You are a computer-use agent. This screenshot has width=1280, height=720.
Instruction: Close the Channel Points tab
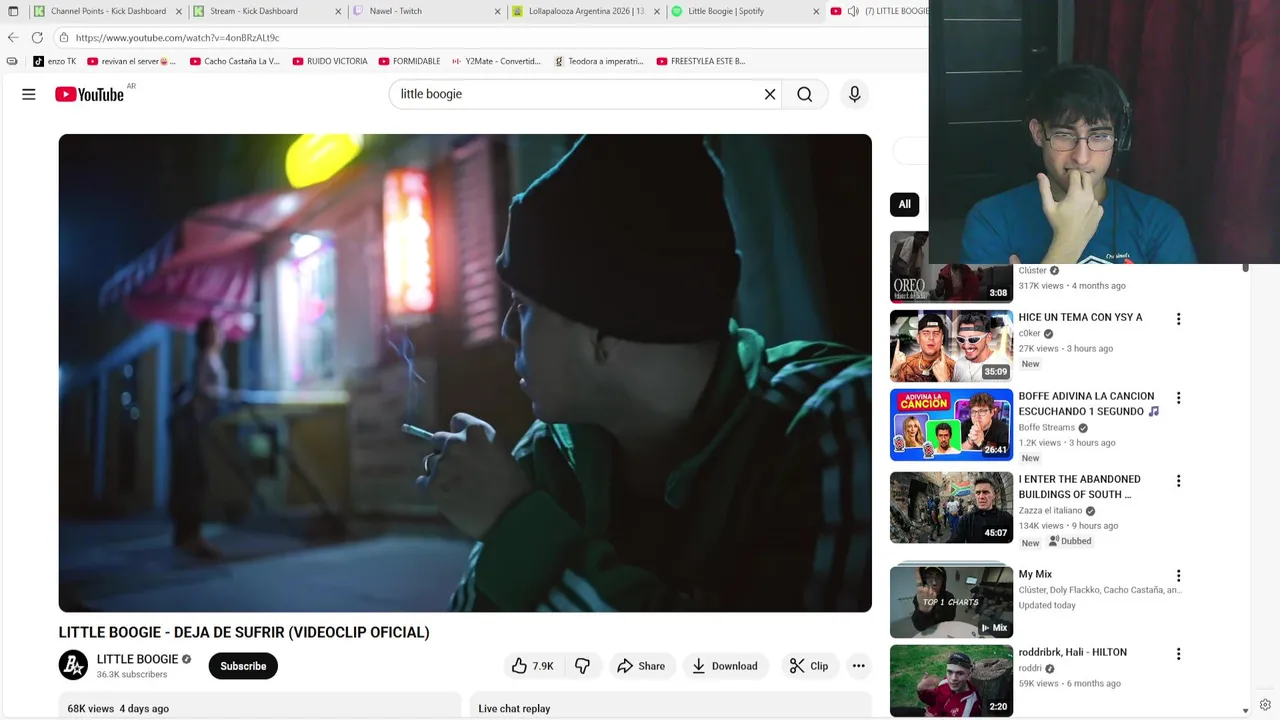179,11
